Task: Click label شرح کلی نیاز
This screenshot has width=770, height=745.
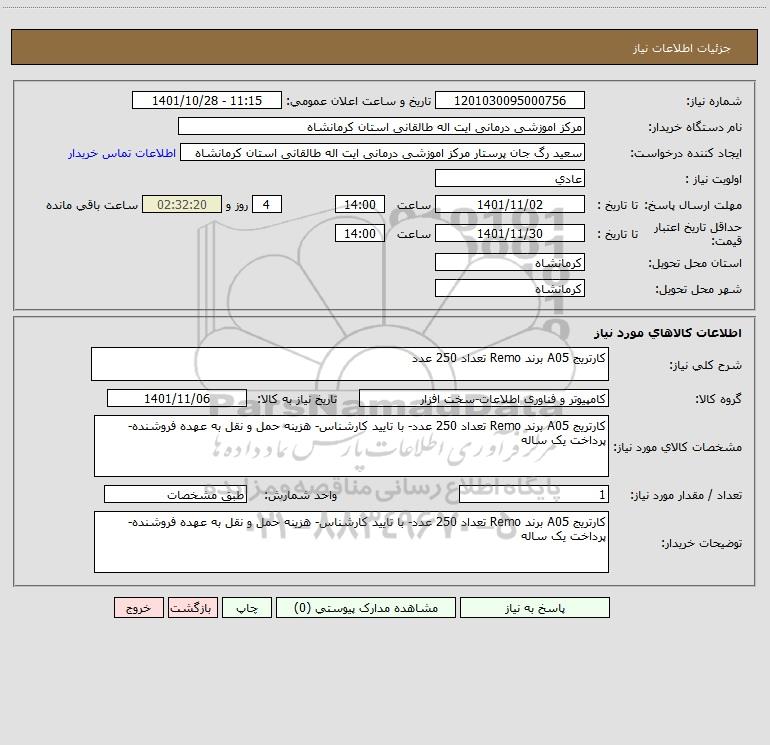Action: tap(706, 365)
